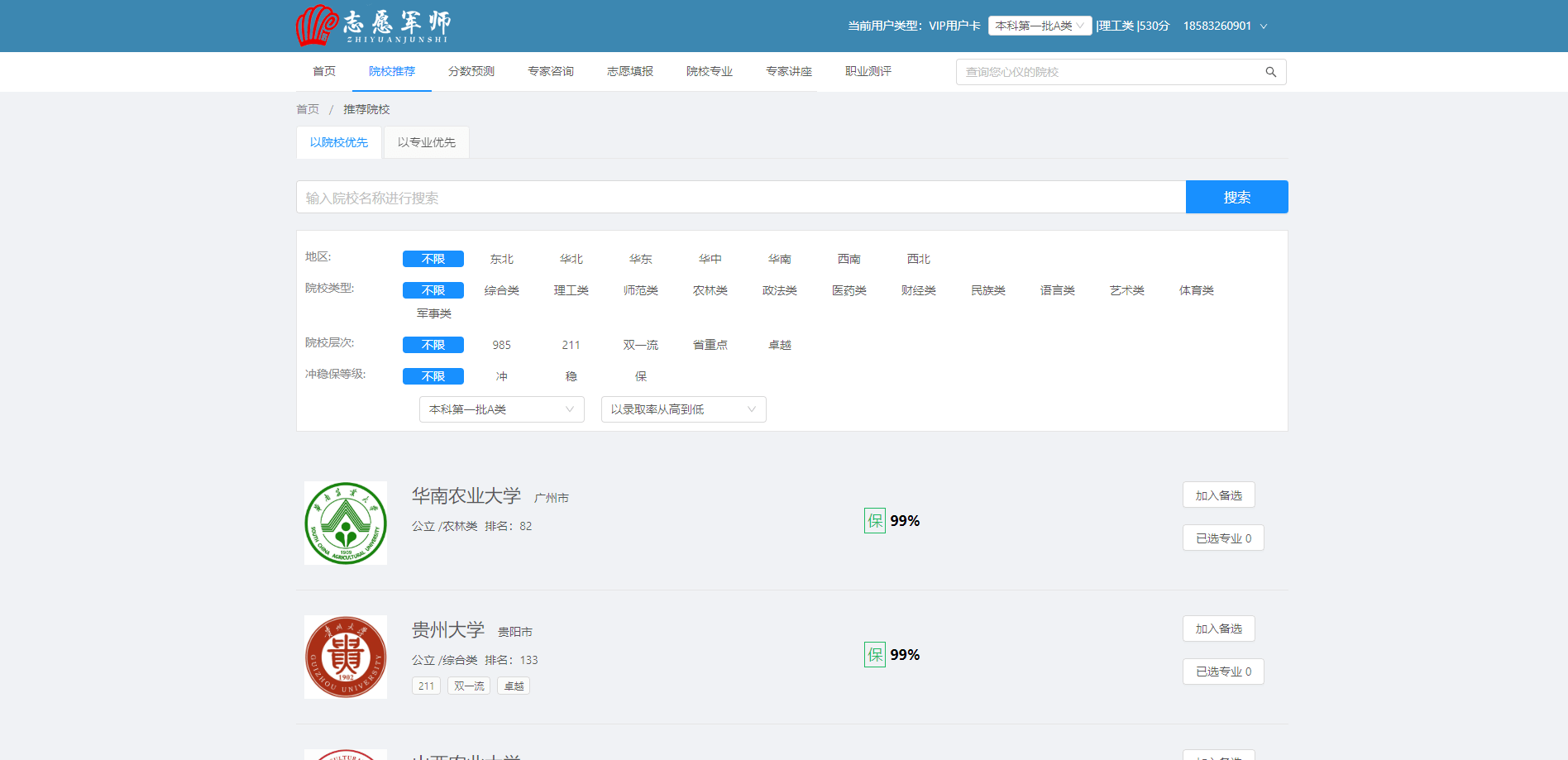The image size is (1568, 760).
Task: Click the 双一流 tag under 贵州大学
Action: (x=469, y=686)
